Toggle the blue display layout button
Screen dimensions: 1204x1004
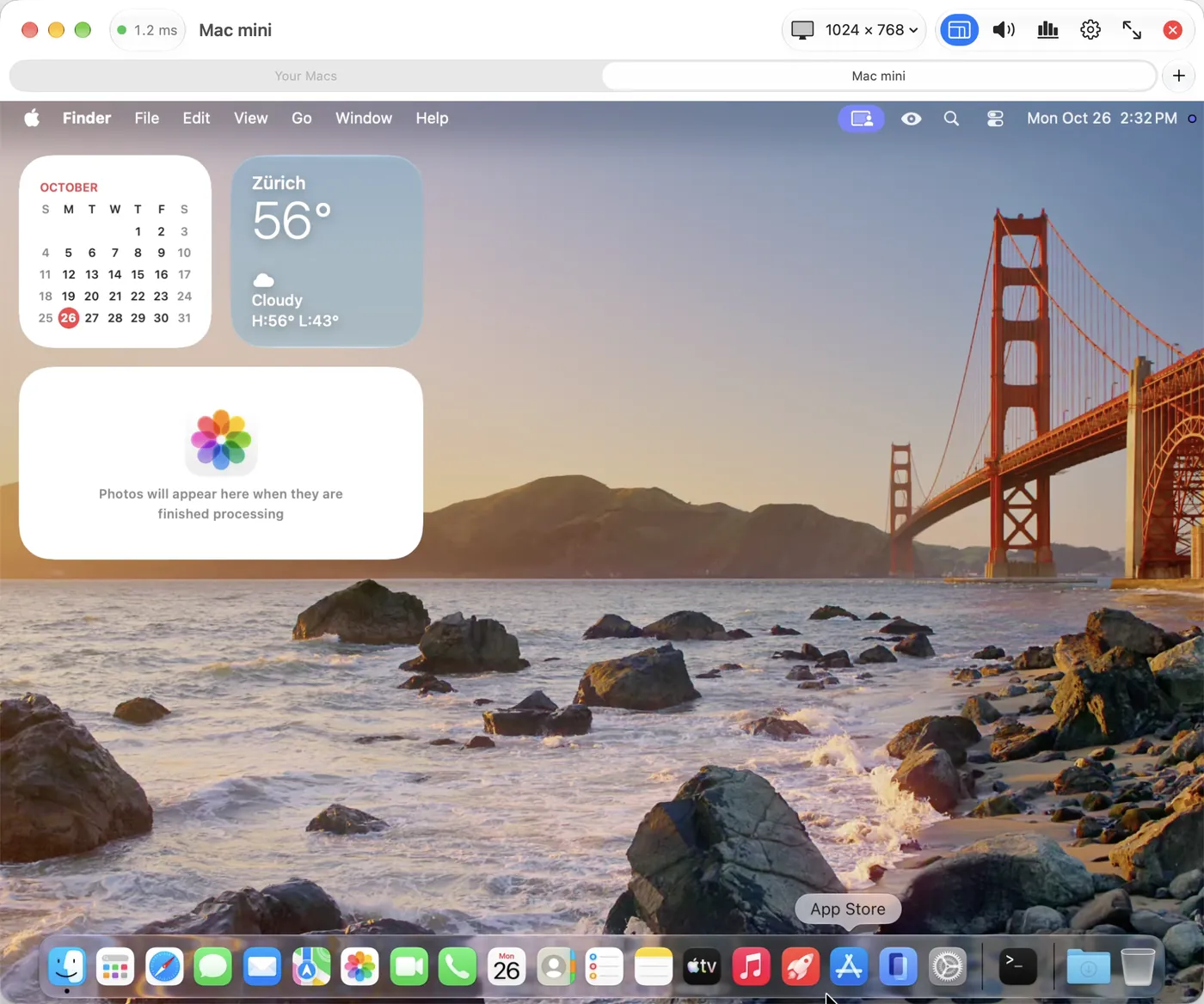[x=959, y=30]
